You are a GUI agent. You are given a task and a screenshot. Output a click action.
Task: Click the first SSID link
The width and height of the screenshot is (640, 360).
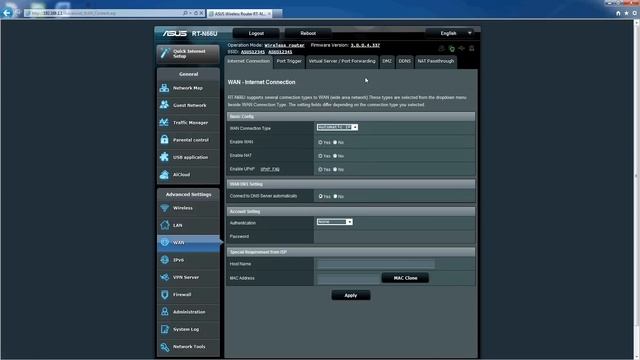(x=253, y=52)
